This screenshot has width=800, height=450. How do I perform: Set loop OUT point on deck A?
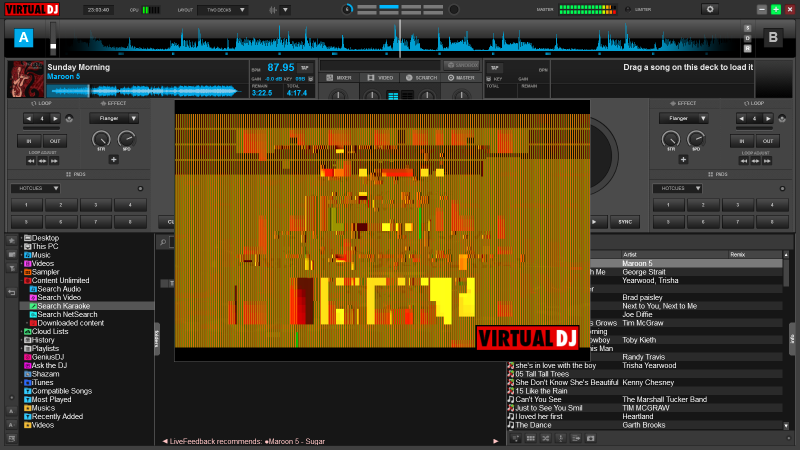(x=55, y=141)
